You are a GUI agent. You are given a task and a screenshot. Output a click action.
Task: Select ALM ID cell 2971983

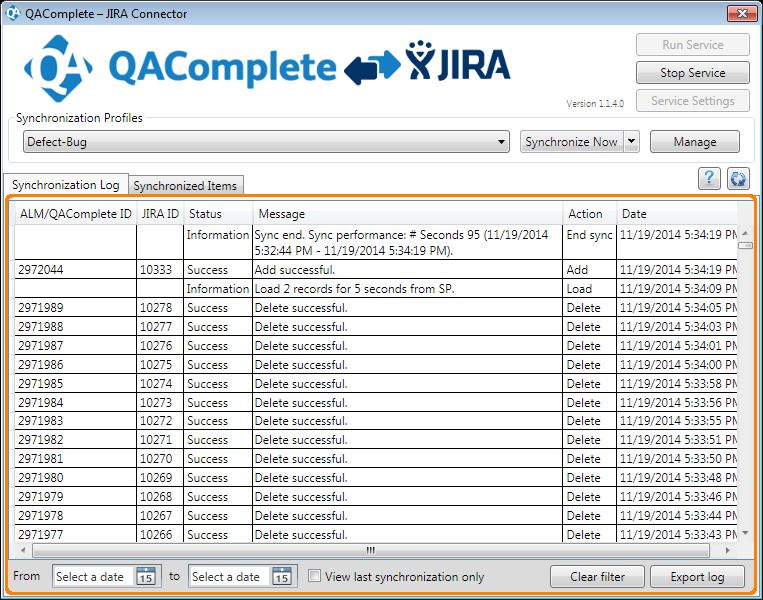point(75,420)
